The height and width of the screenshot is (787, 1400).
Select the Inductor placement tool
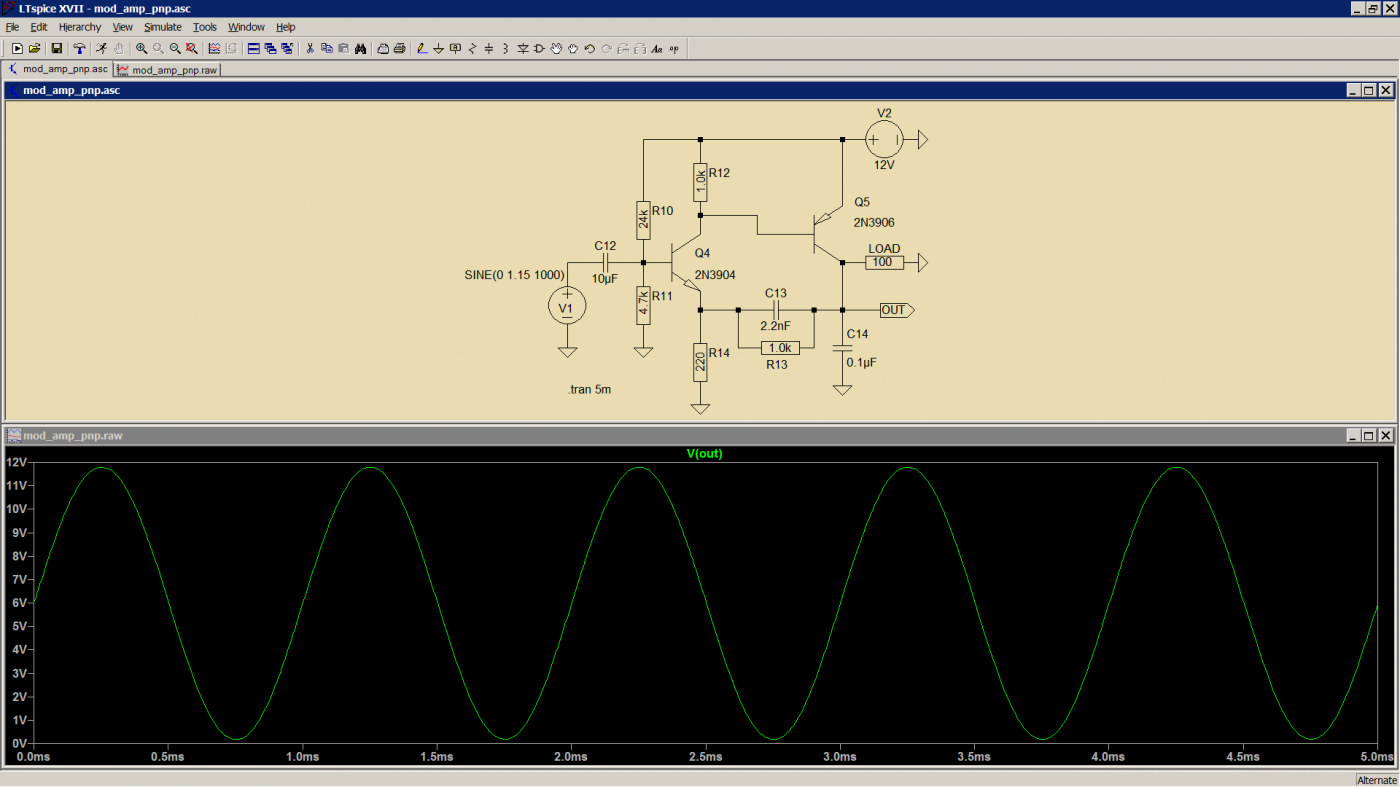[x=505, y=48]
